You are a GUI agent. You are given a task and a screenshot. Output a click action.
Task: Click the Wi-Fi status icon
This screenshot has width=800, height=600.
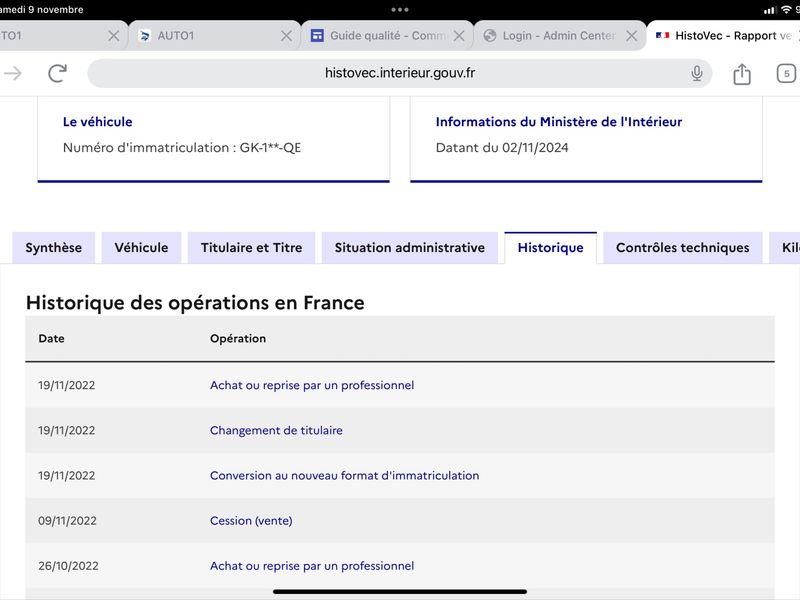point(786,10)
